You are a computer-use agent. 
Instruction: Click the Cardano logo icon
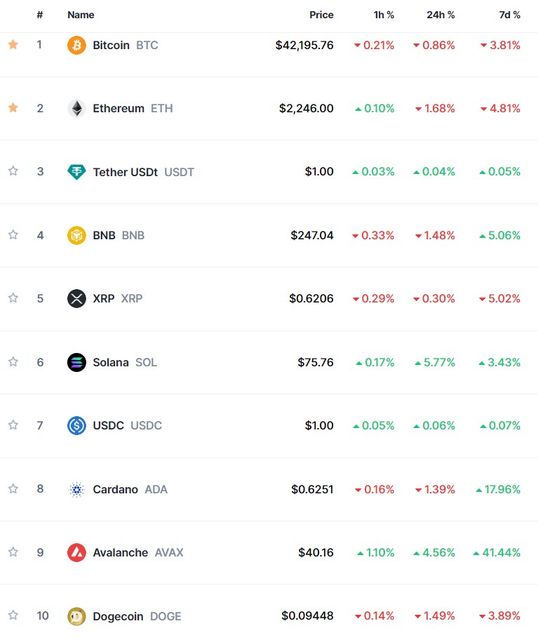(x=76, y=489)
